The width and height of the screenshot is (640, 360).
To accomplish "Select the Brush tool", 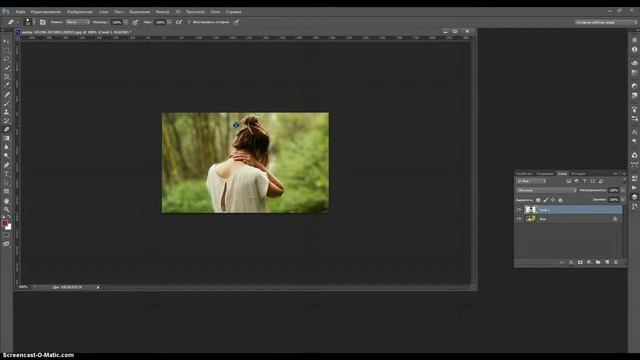I will (x=7, y=103).
